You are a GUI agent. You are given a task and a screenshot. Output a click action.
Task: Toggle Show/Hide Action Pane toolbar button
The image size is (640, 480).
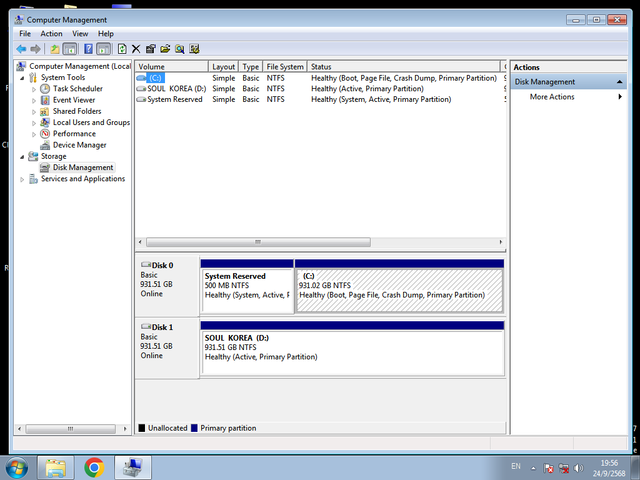(x=103, y=49)
